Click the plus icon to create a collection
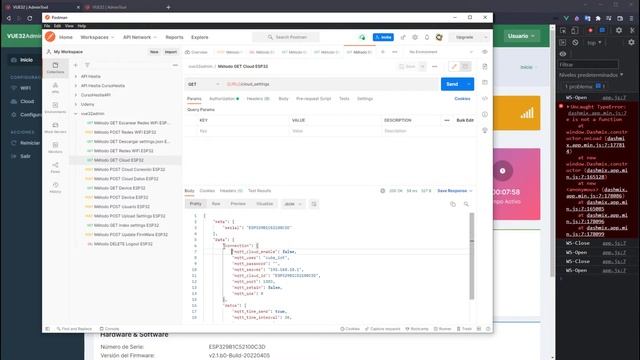Image resolution: width=640 pixels, height=360 pixels. pos(76,65)
